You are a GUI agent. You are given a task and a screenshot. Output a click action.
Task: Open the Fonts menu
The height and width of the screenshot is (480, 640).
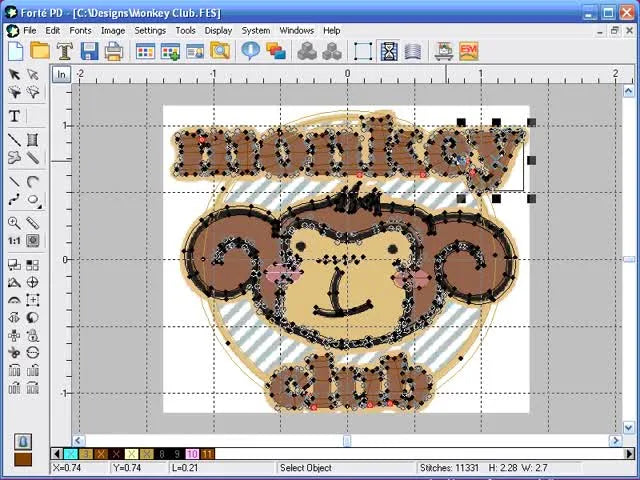coord(80,31)
